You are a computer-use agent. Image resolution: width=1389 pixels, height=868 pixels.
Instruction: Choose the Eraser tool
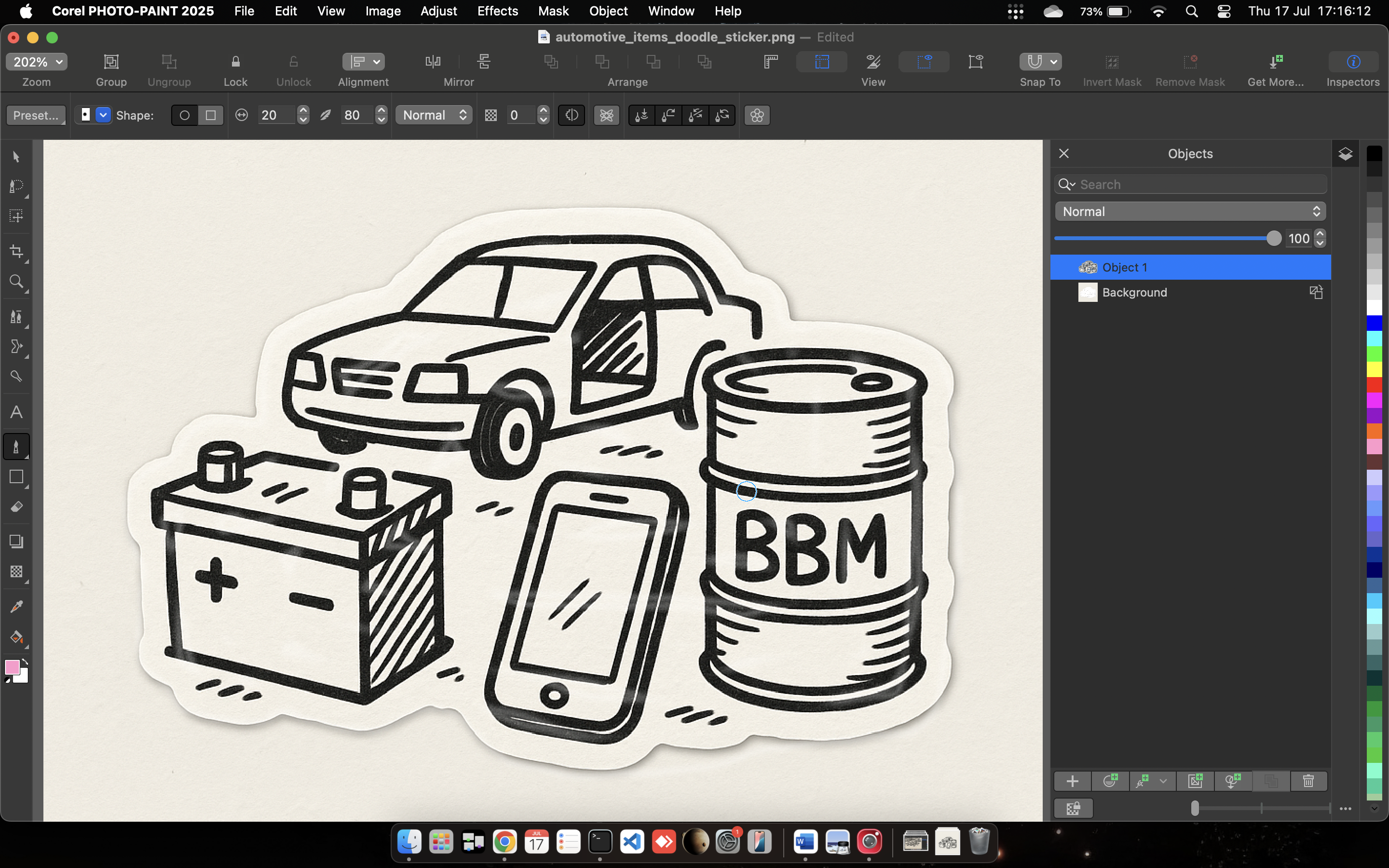(16, 507)
